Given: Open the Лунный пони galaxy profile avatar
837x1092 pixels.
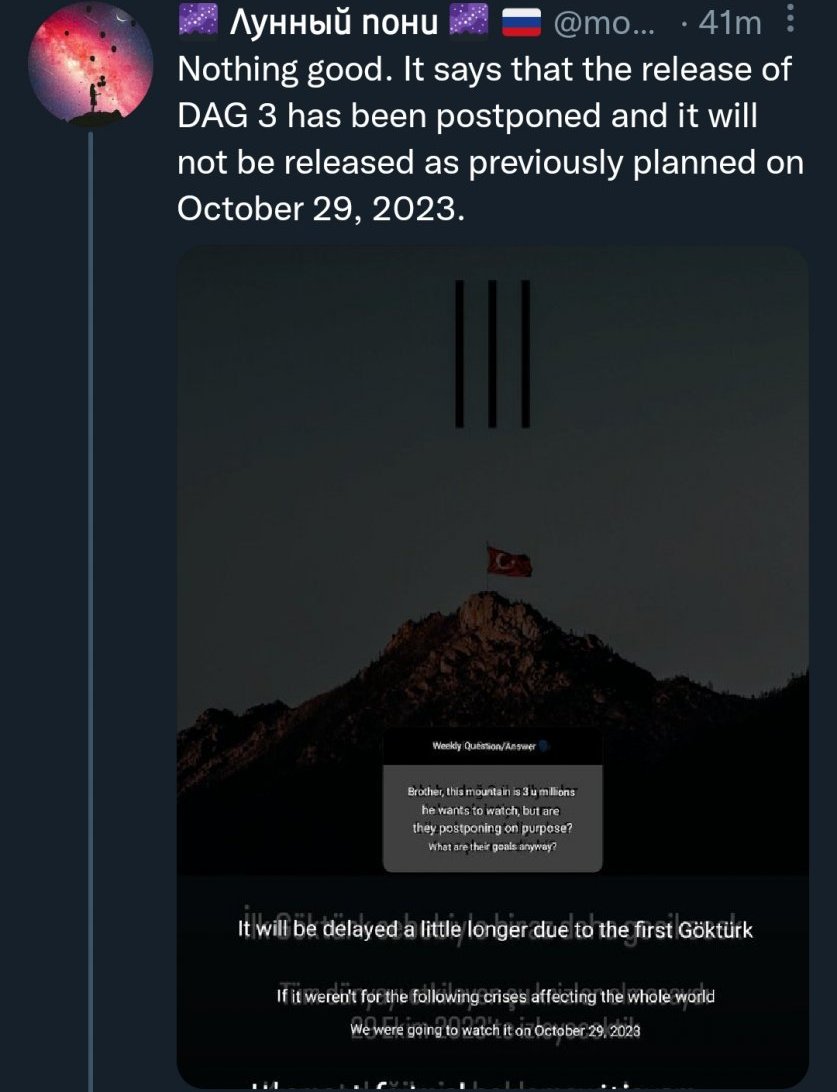Looking at the screenshot, I should pos(91,63).
